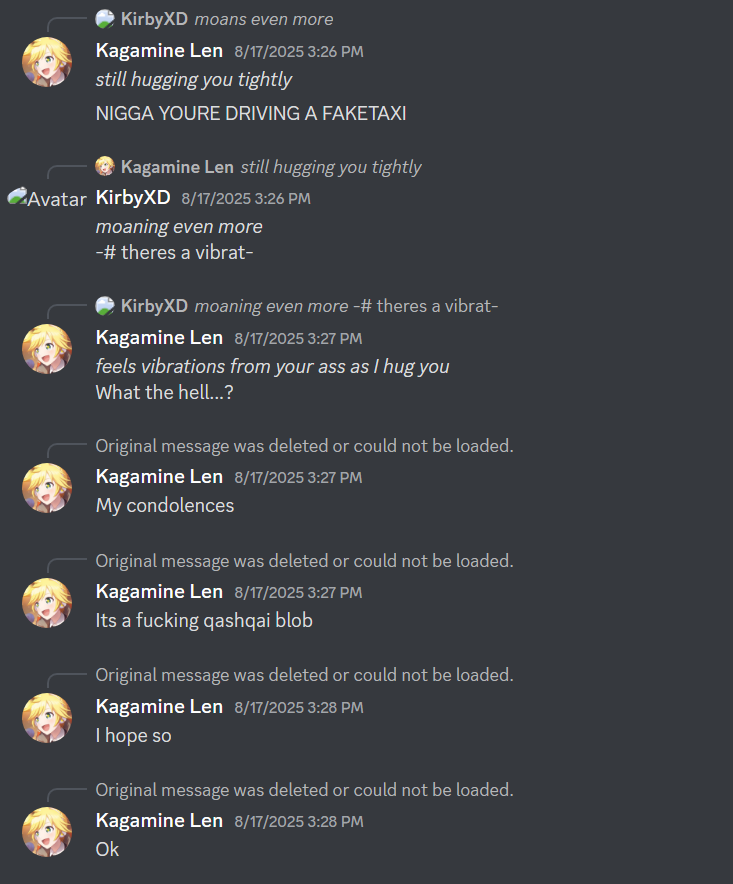Viewport: 733px width, 884px height.
Task: Click small KirbyXD avatar in 'theres a vibrat-' reply preview
Action: (x=105, y=306)
